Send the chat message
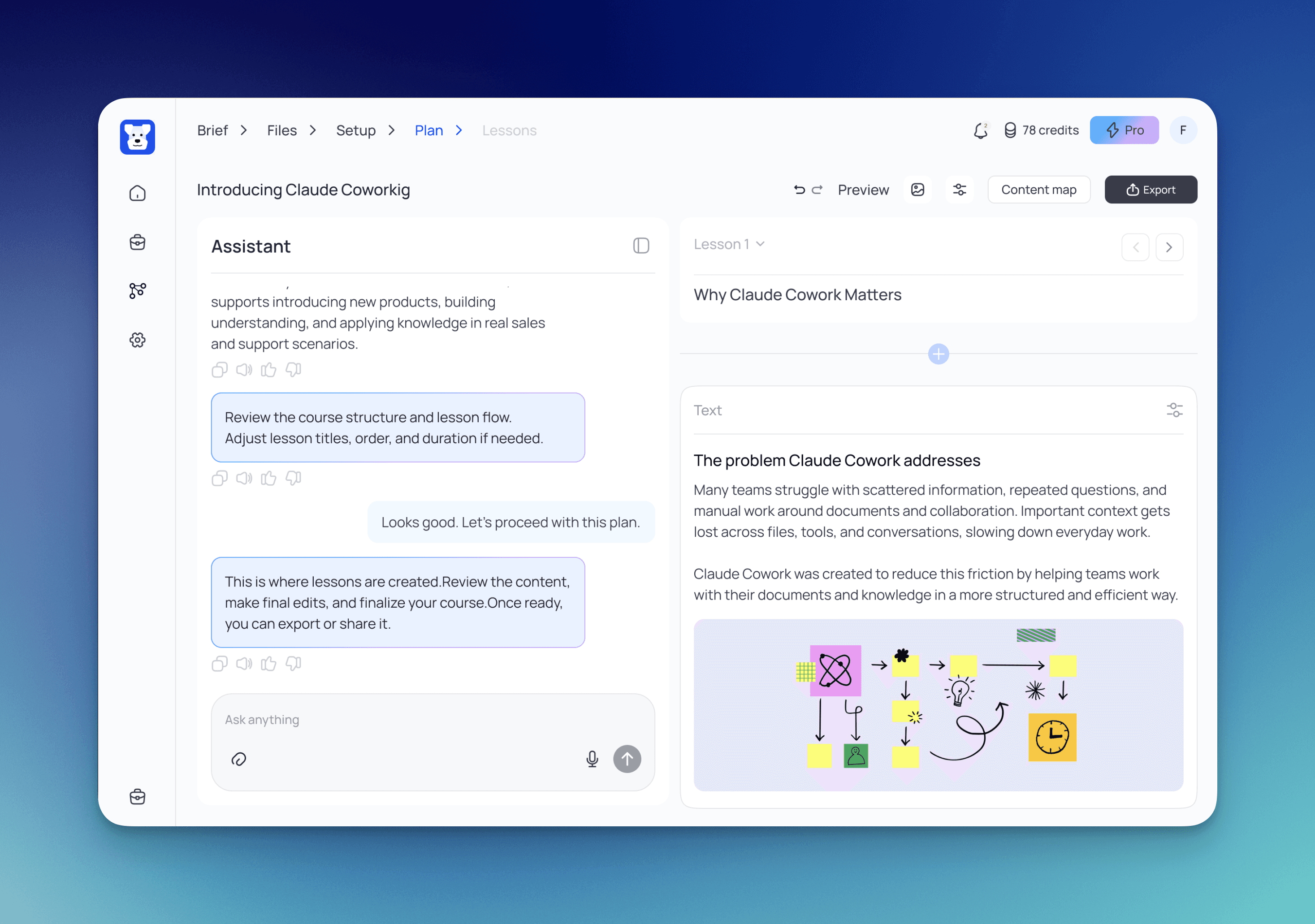The image size is (1315, 924). (627, 759)
